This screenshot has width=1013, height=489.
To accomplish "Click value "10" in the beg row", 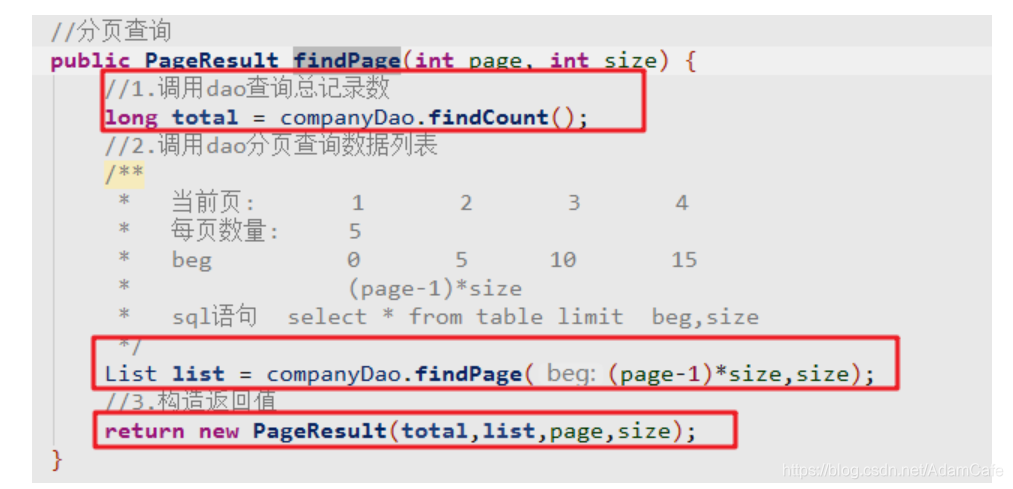I will [563, 260].
